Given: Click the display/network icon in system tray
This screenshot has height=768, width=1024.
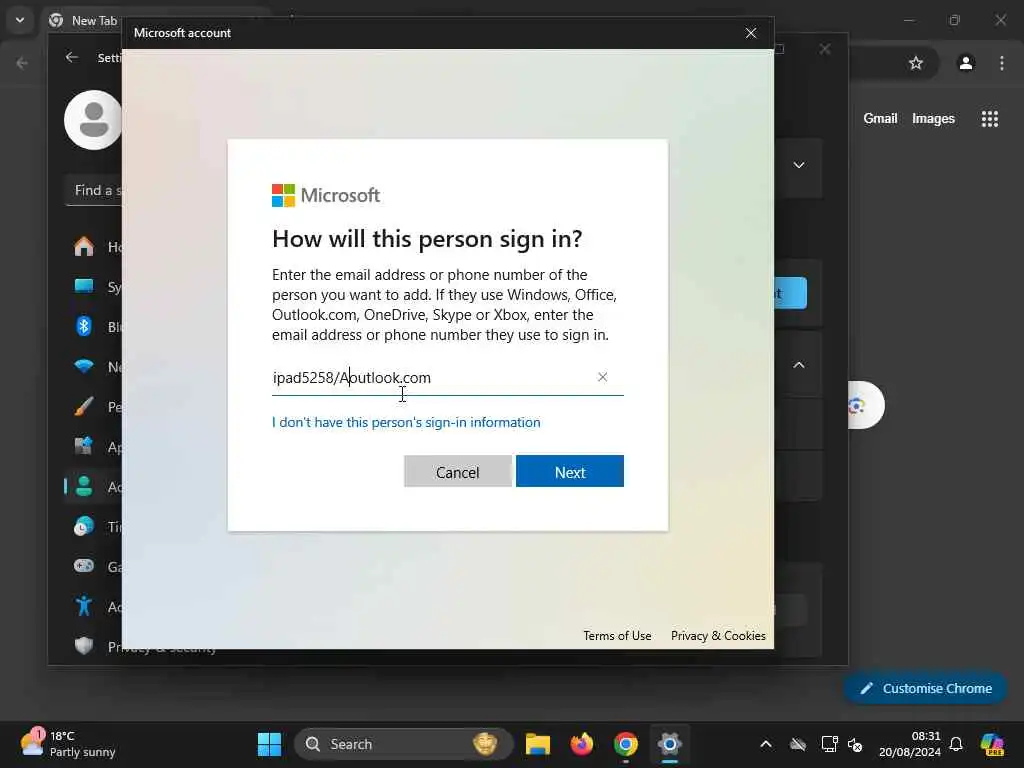Looking at the screenshot, I should click(x=829, y=744).
